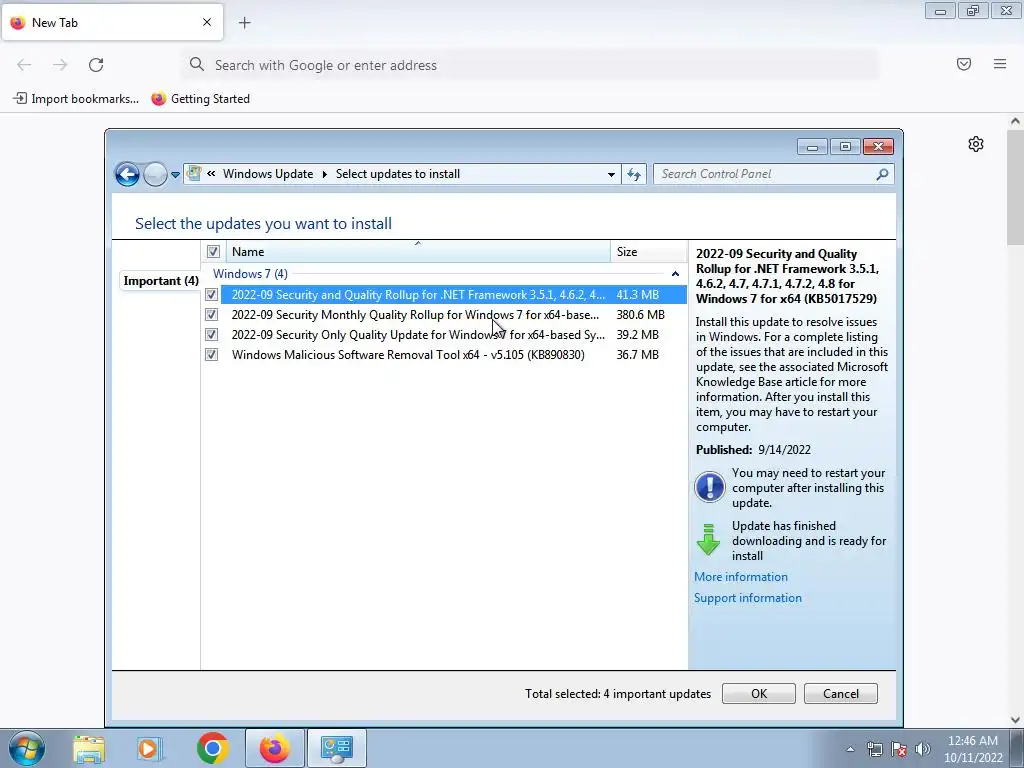The image size is (1024, 768).
Task: Select the Windows Update breadcrumb
Action: (x=268, y=174)
